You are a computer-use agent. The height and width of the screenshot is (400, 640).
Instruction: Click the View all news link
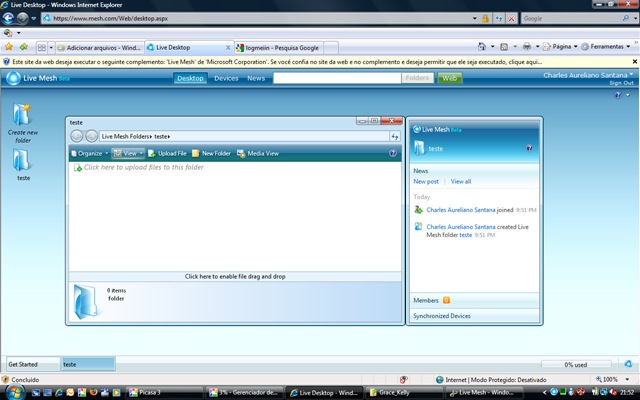(x=461, y=182)
